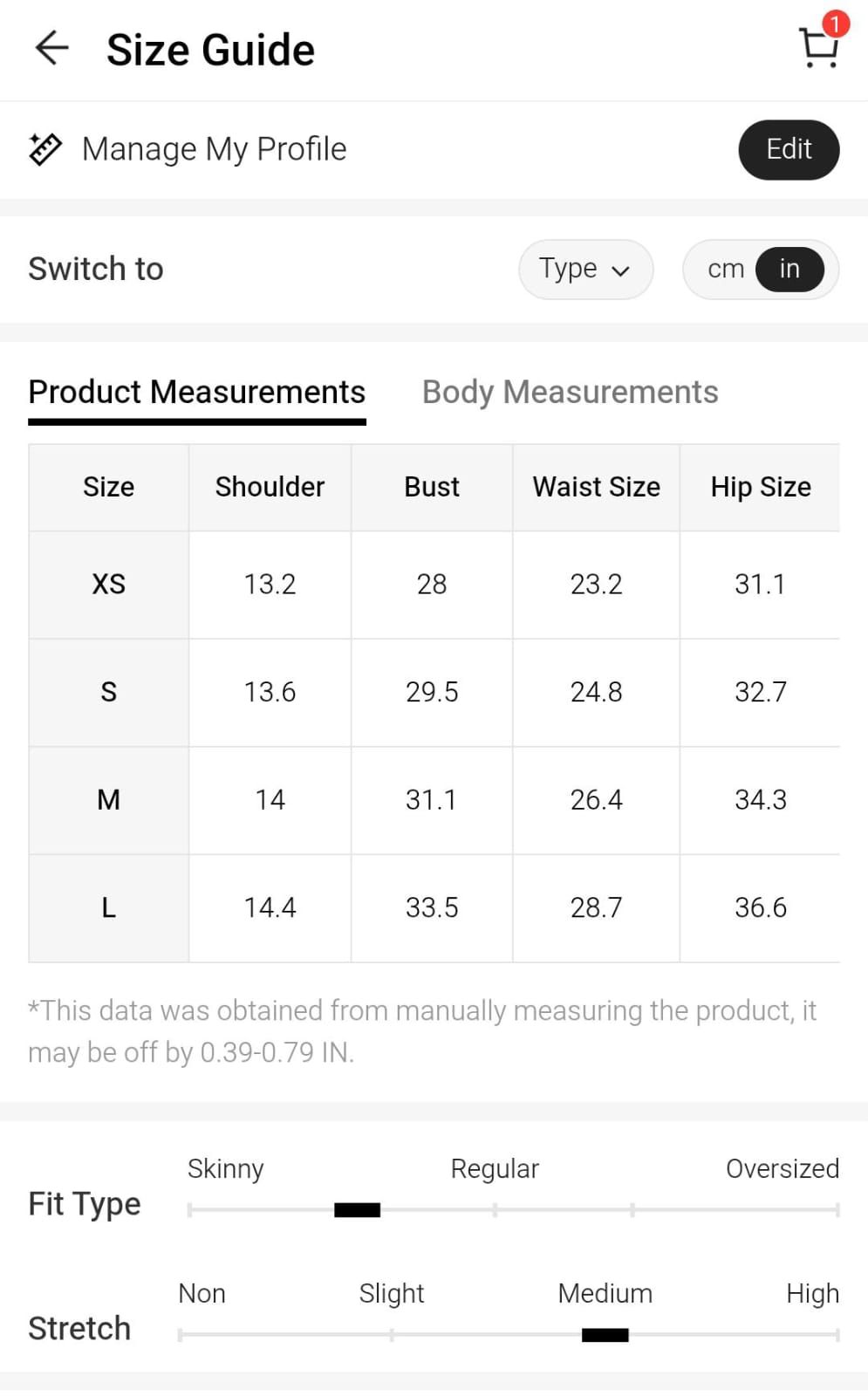Tap the L size row

click(x=109, y=907)
